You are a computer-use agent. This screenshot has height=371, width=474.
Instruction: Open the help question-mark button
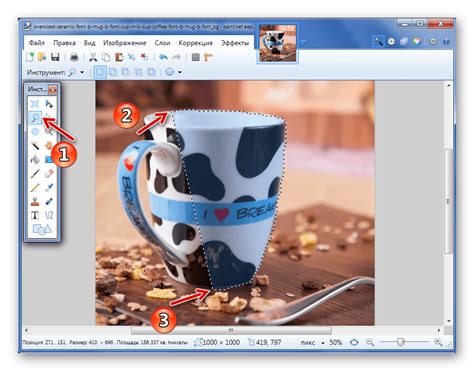446,41
